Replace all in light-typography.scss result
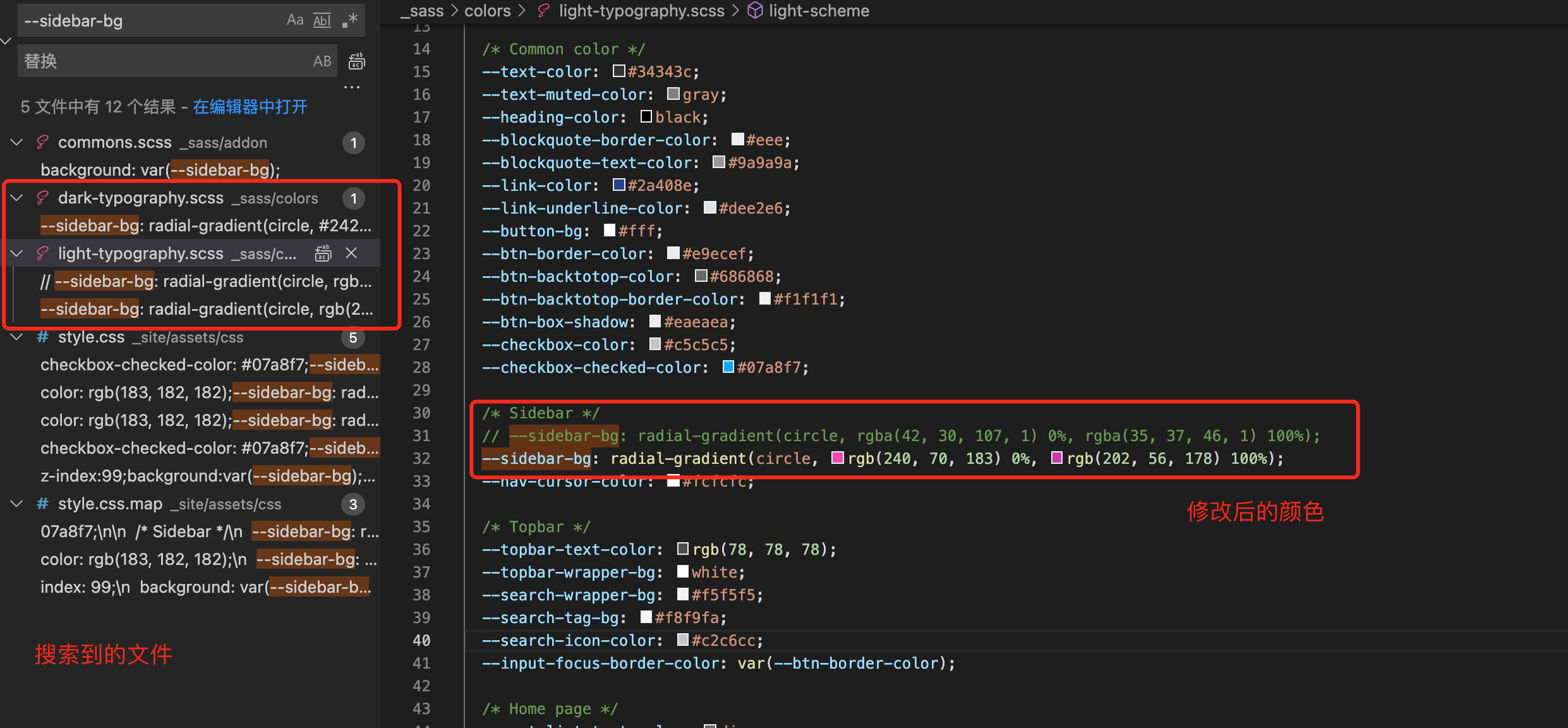Viewport: 1568px width, 728px height. coord(323,253)
